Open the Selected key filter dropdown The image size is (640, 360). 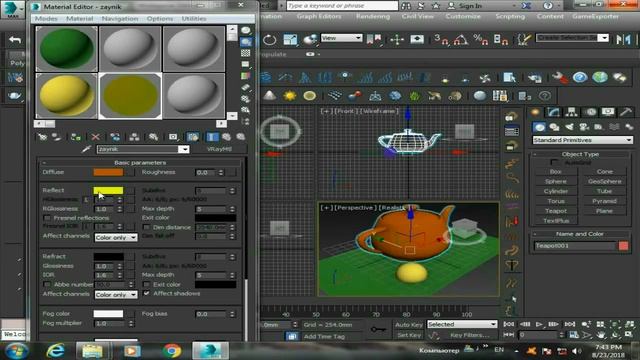462,324
